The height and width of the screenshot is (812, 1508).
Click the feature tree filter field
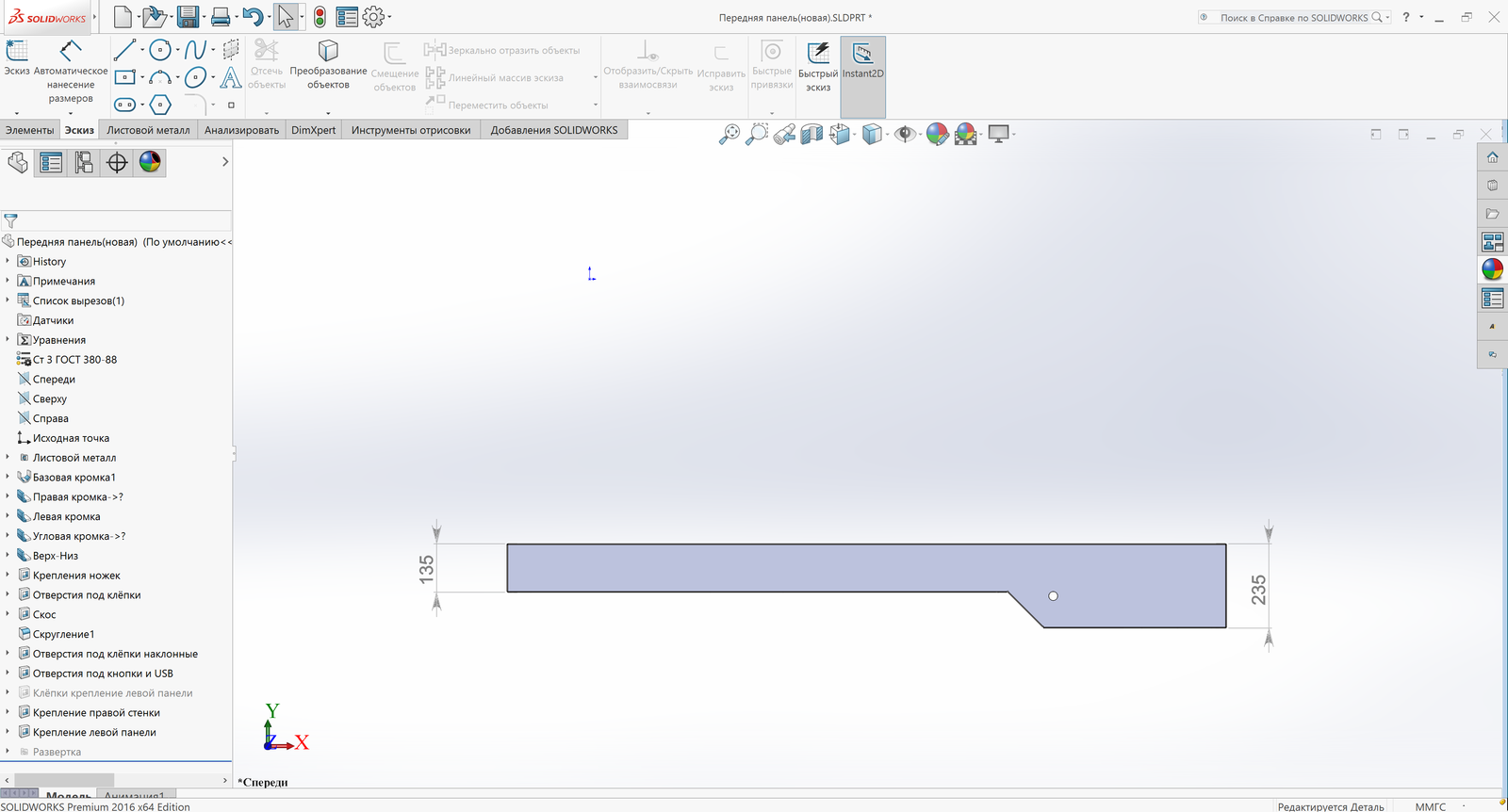(116, 220)
